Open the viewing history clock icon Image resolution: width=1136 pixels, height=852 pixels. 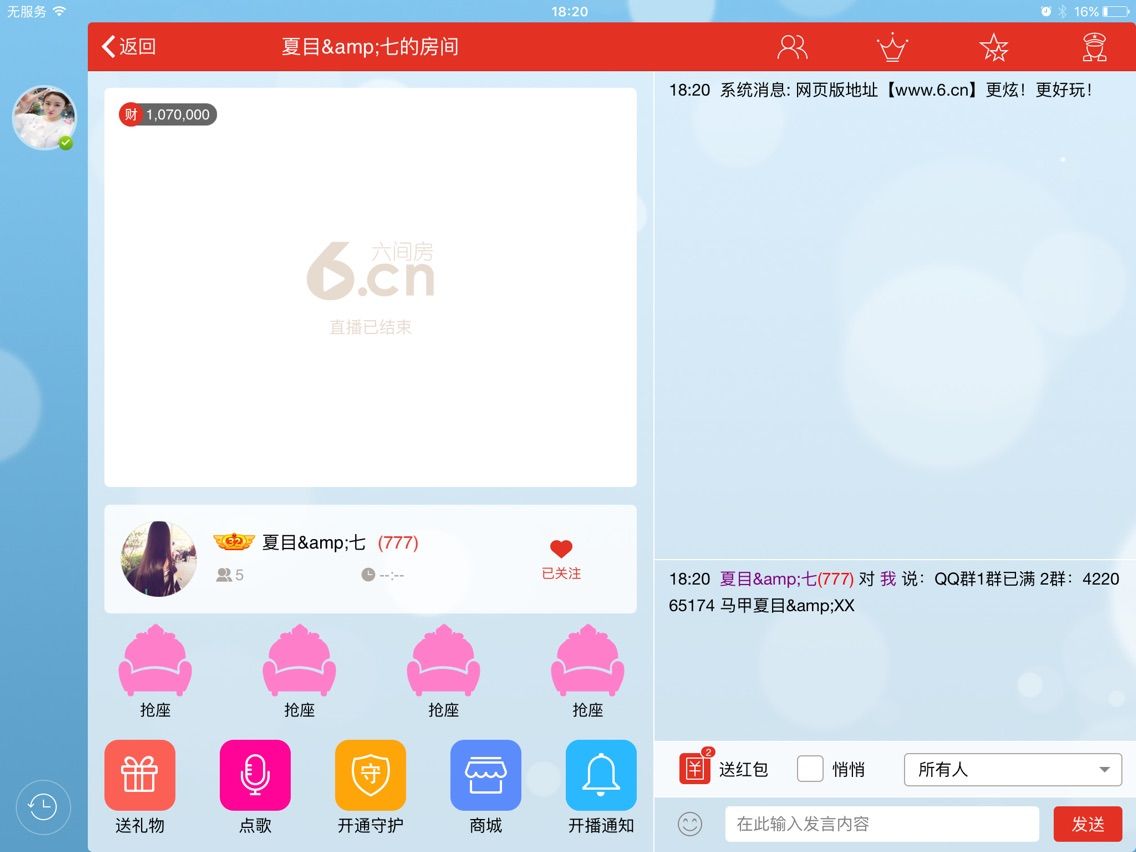(x=43, y=806)
